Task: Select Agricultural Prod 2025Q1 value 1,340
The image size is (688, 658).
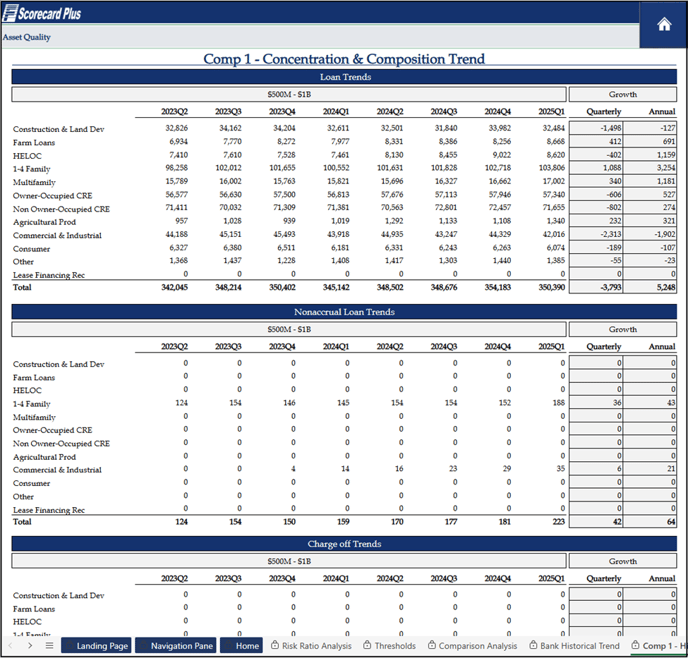Action: point(556,221)
